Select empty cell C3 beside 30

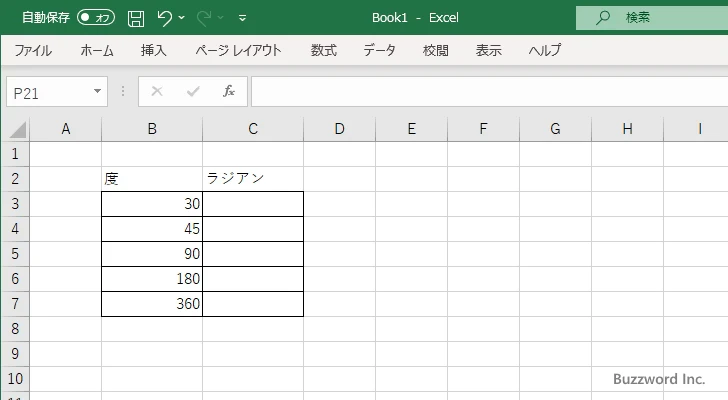(x=253, y=204)
